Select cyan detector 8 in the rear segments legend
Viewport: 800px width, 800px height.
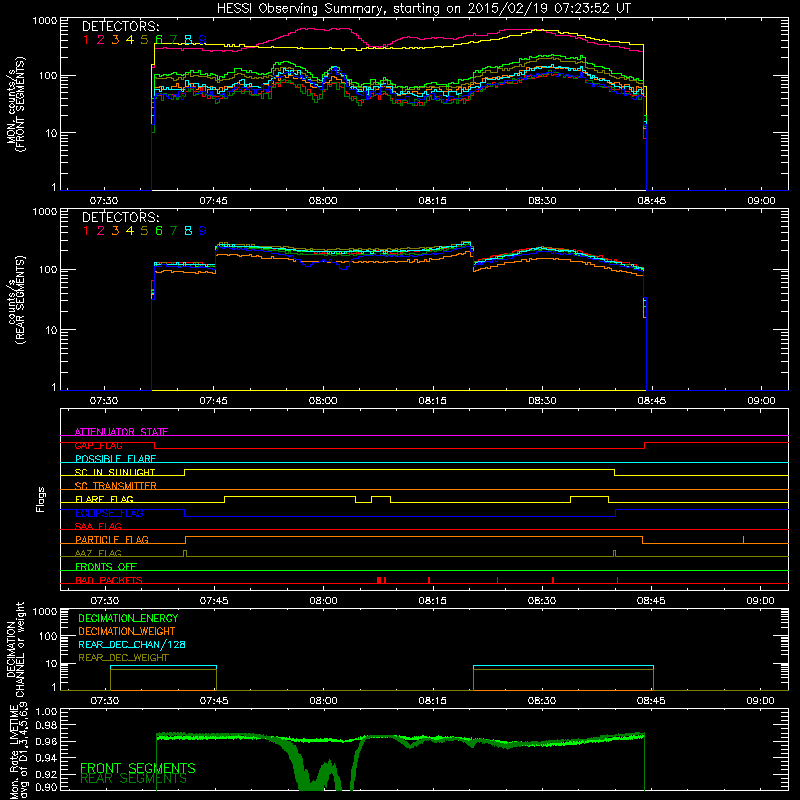tap(188, 231)
